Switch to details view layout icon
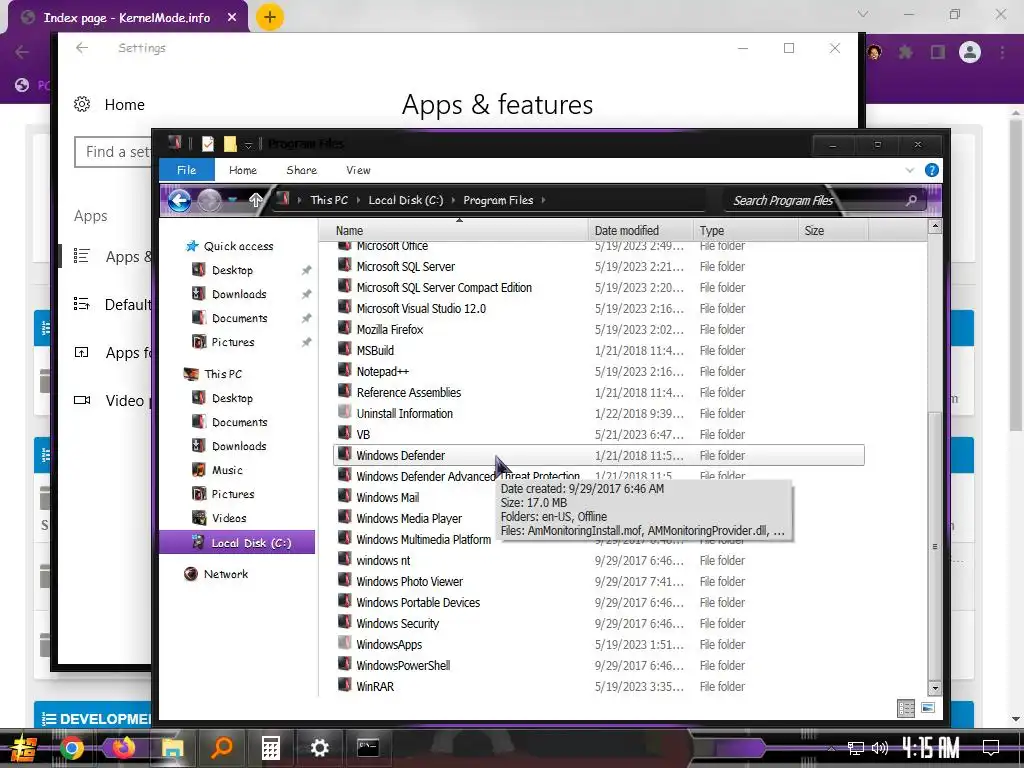 (906, 709)
